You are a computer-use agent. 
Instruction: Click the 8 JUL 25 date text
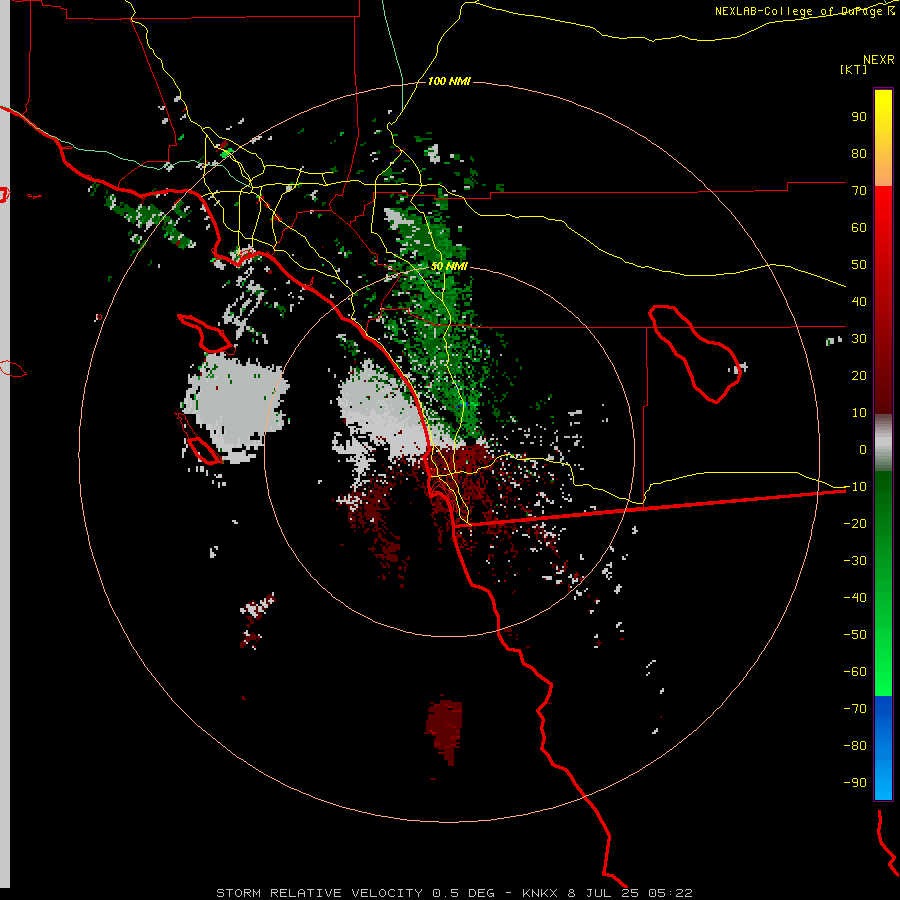(603, 893)
